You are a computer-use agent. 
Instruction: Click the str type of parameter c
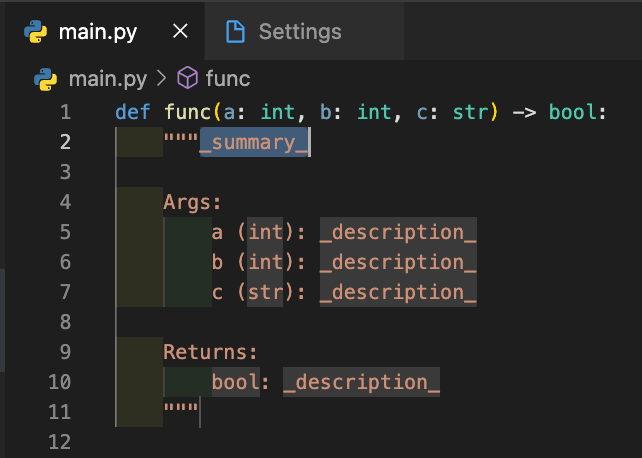(470, 112)
